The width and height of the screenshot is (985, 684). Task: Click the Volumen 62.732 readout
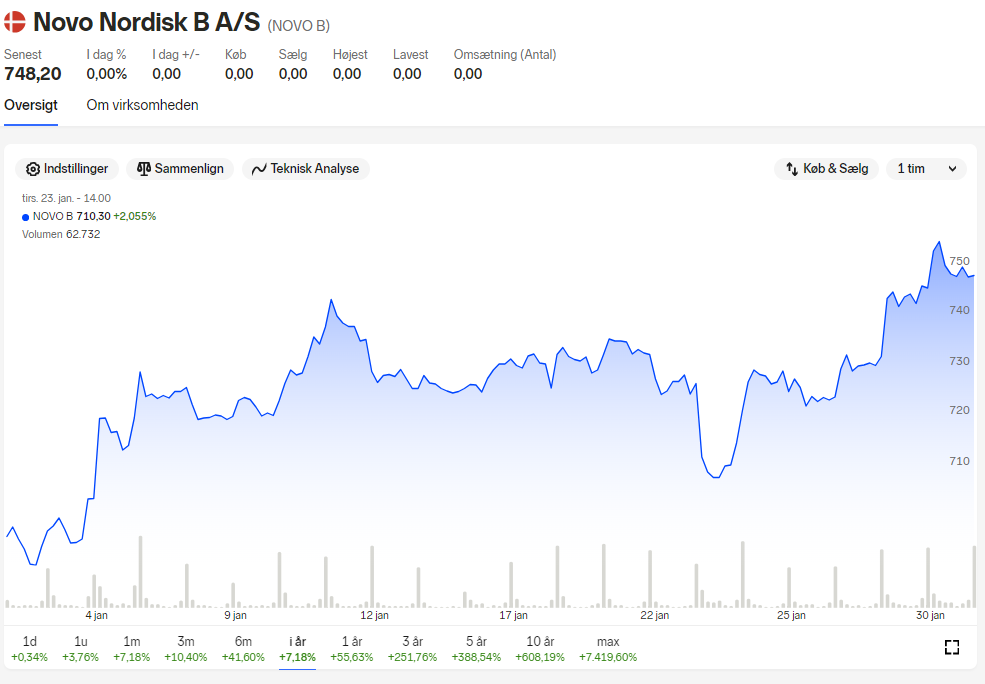click(x=61, y=234)
